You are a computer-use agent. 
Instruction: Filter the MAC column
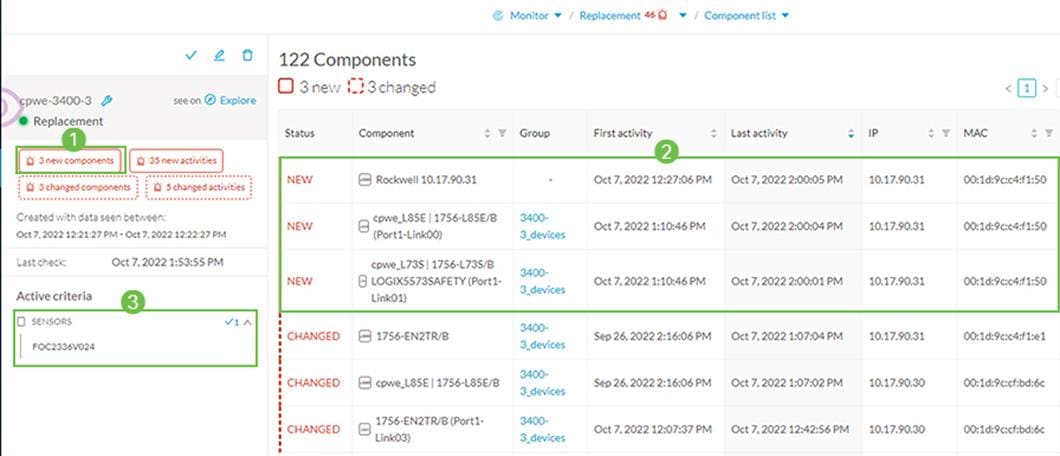1049,134
